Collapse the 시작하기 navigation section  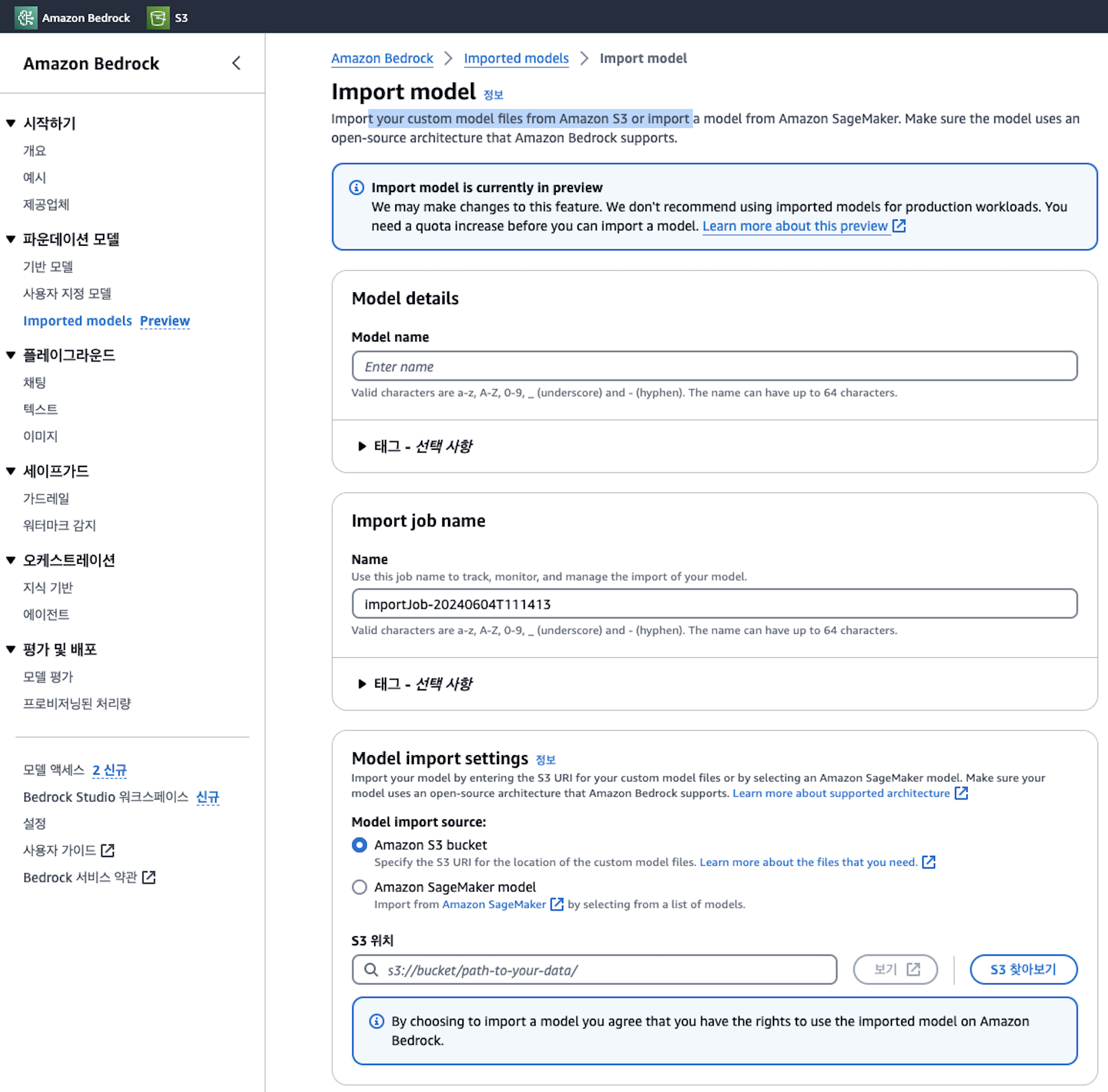pyautogui.click(x=11, y=123)
